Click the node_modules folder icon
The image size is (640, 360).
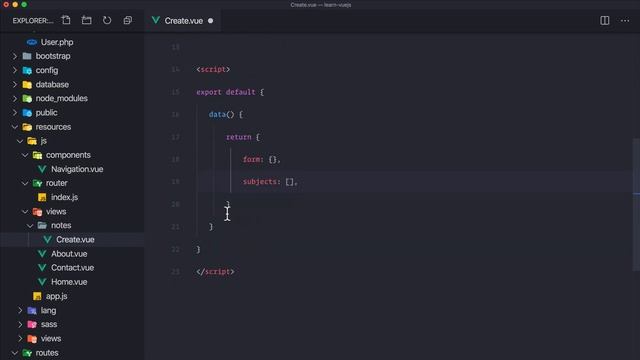27,98
